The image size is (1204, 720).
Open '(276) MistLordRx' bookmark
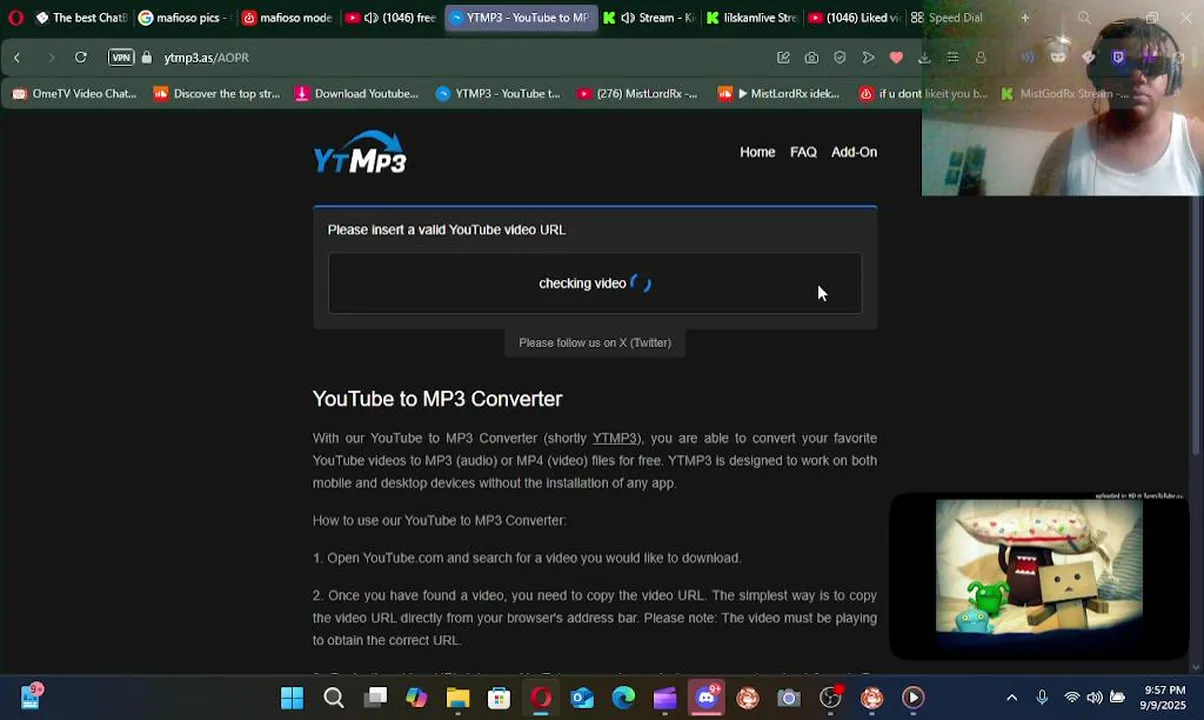click(x=638, y=94)
